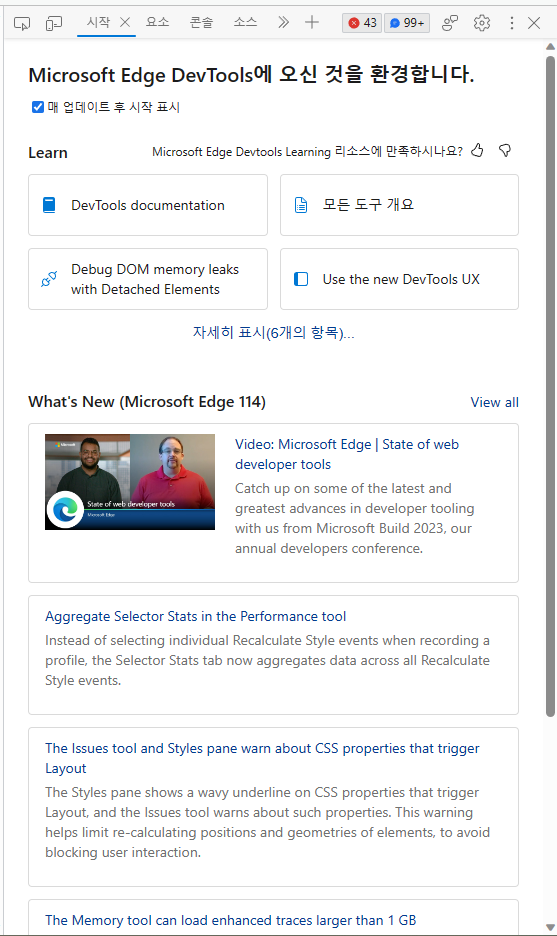Give thumbs down to Learning resources
557x936 pixels.
pyautogui.click(x=505, y=150)
